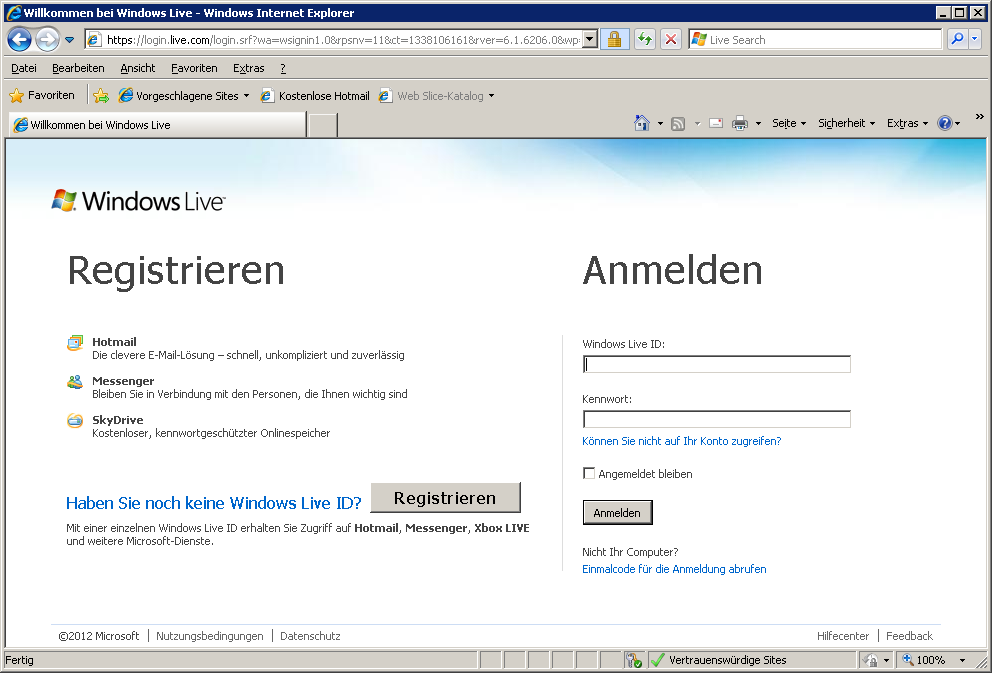The width and height of the screenshot is (992, 673).
Task: Open the Kostenlose Hotmail favorite link
Action: tap(315, 96)
